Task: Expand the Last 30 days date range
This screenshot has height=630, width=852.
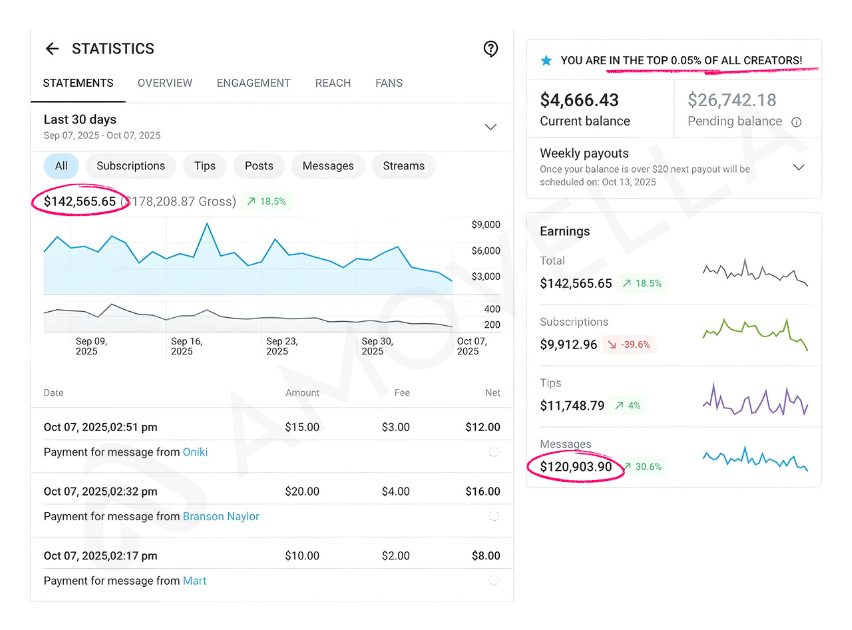Action: coord(490,127)
